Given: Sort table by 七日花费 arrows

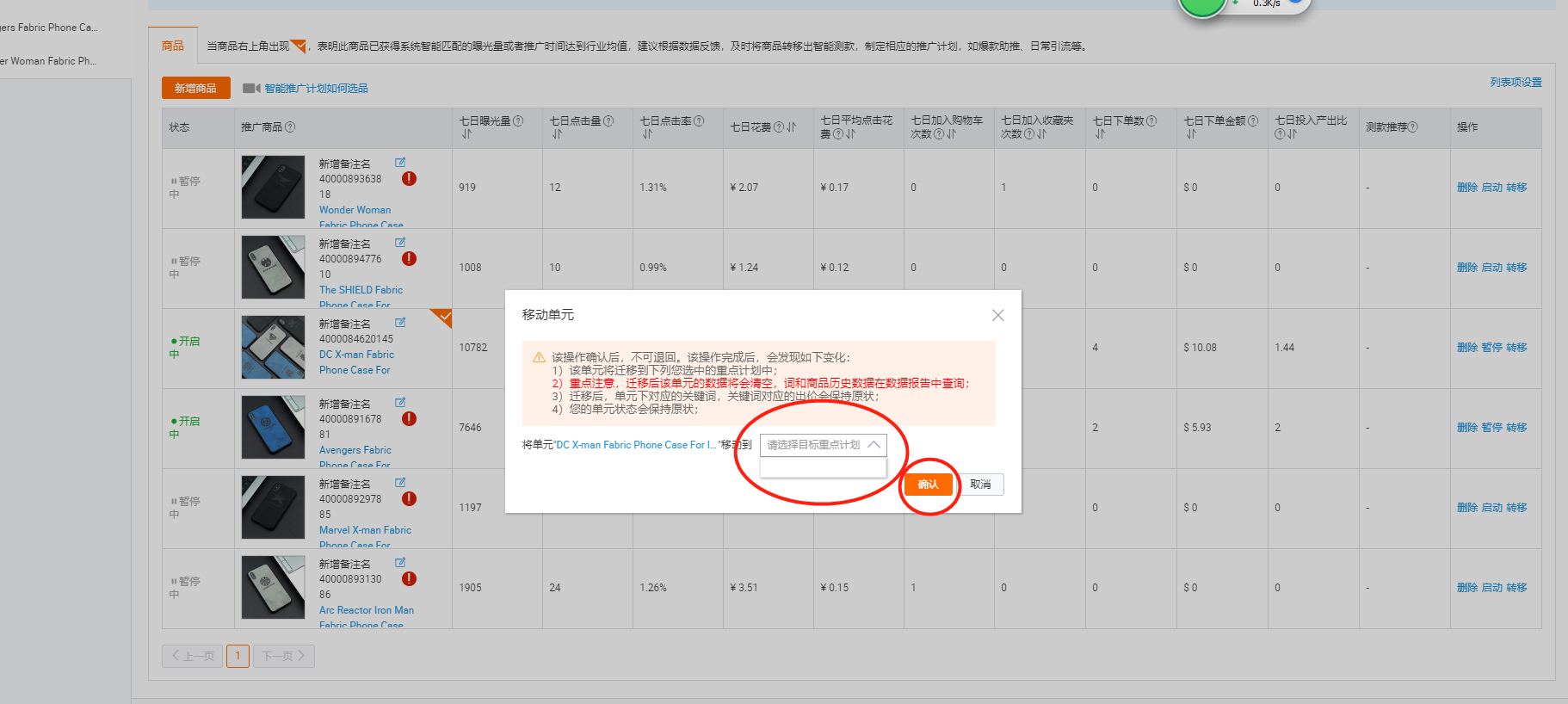Looking at the screenshot, I should [791, 127].
